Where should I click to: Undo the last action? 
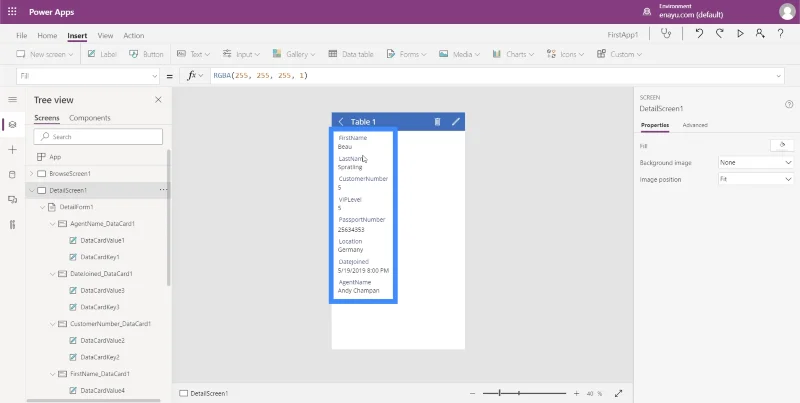(x=699, y=34)
